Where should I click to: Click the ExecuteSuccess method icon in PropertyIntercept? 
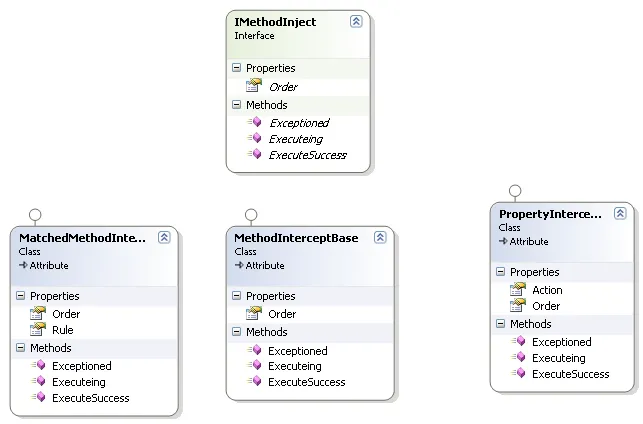[517, 374]
